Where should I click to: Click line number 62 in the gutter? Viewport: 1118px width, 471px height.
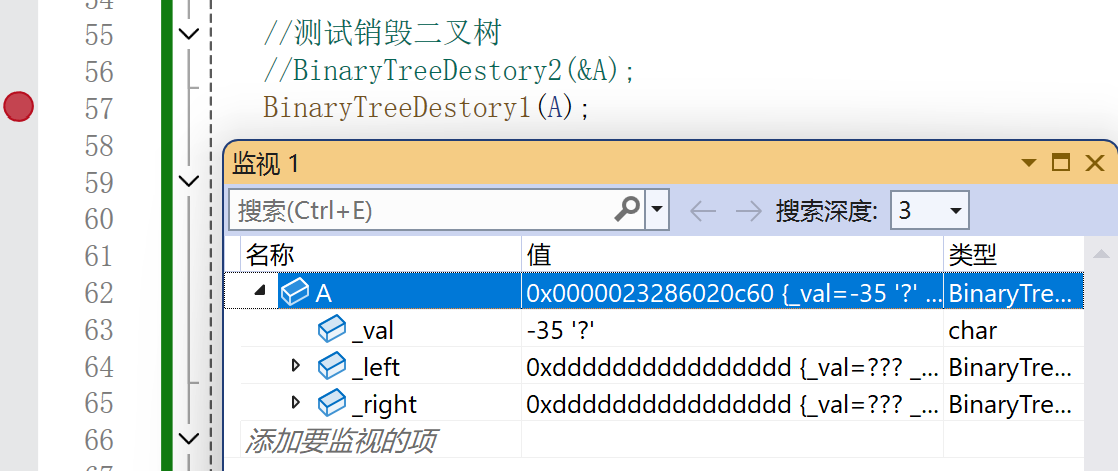click(98, 292)
